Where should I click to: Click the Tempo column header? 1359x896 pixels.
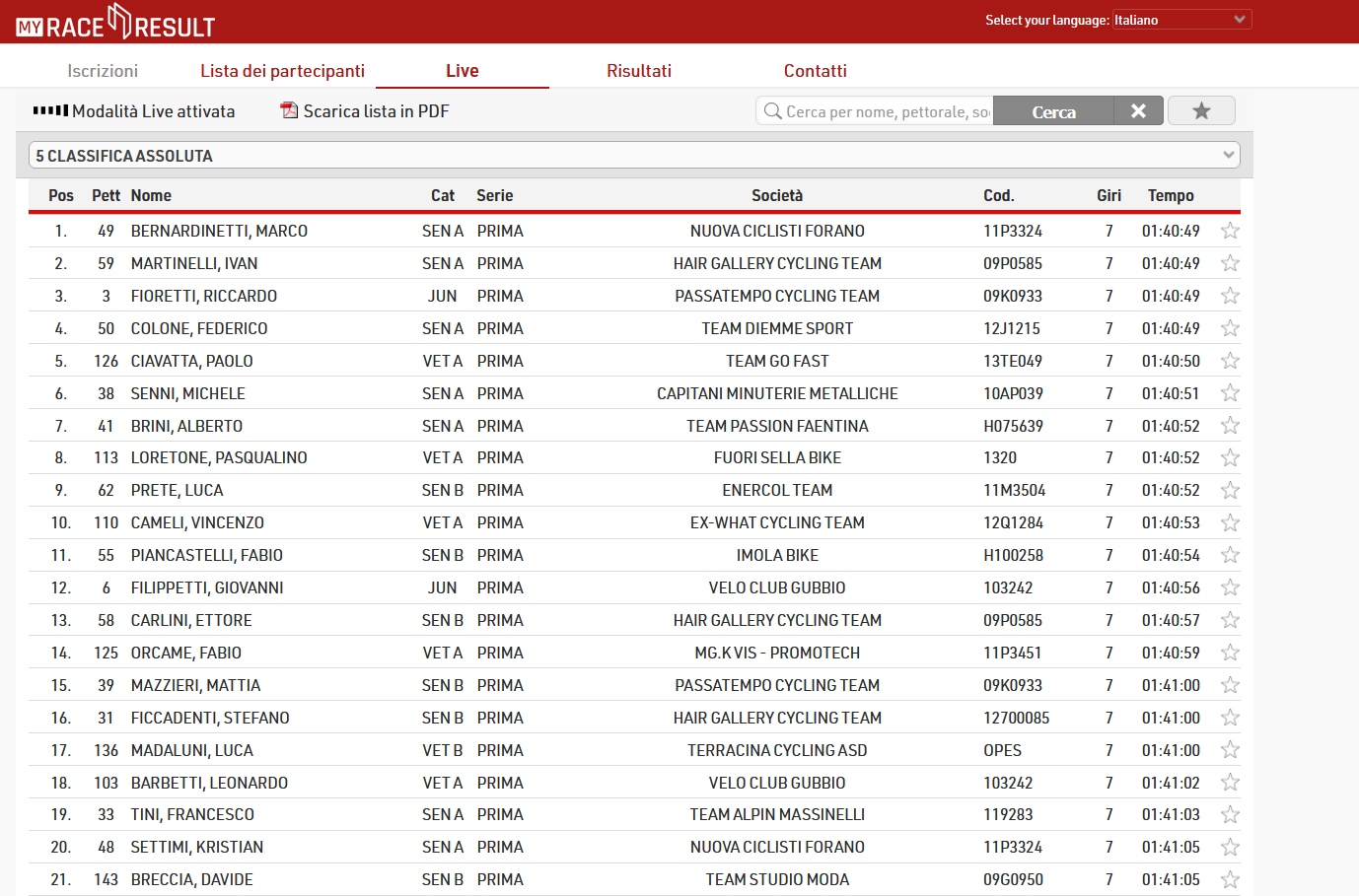click(1171, 195)
